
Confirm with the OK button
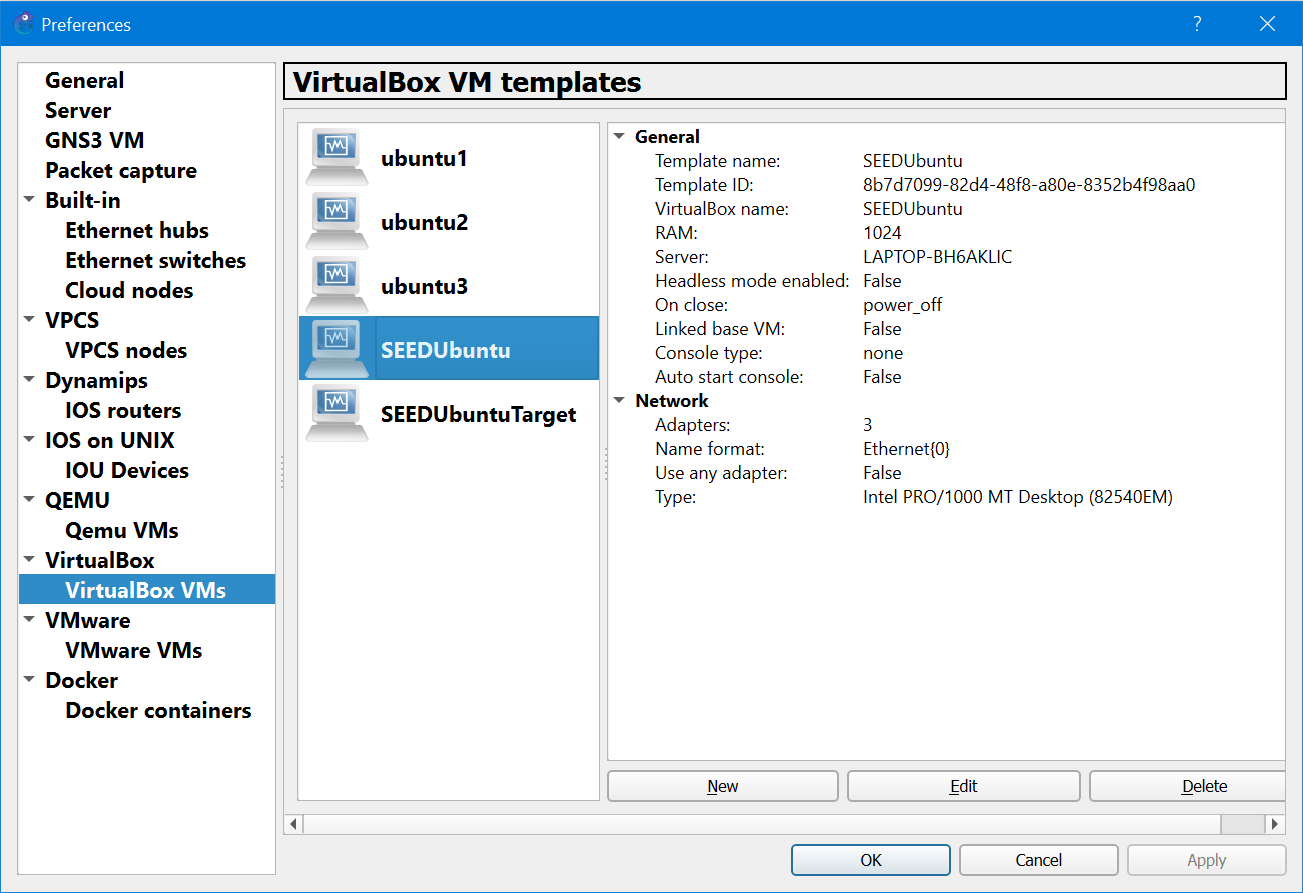(871, 860)
